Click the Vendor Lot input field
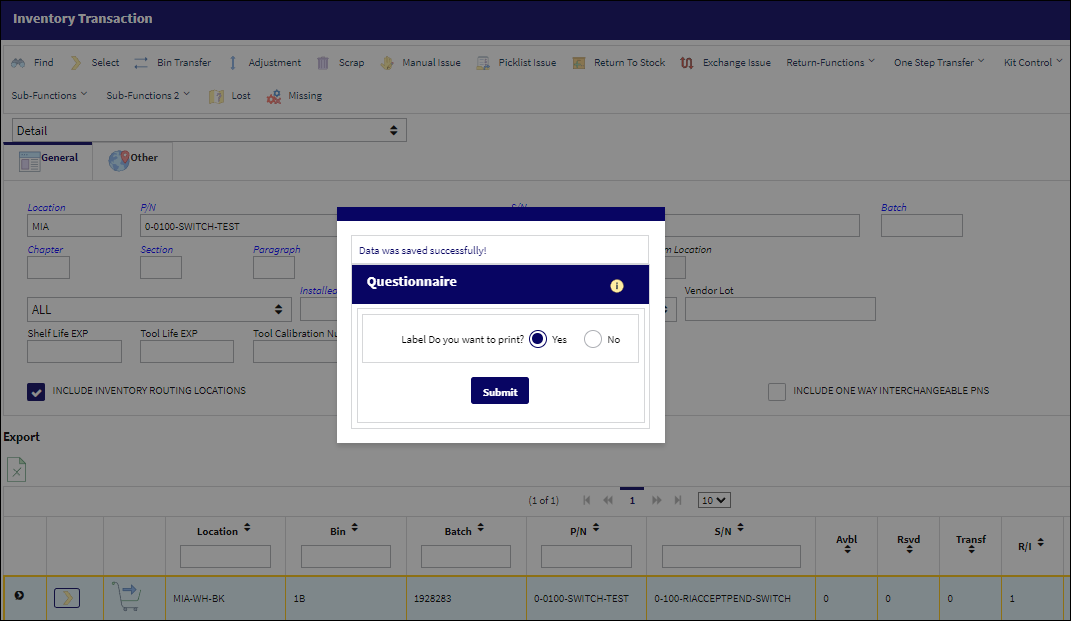This screenshot has height=621, width=1071. coord(780,309)
